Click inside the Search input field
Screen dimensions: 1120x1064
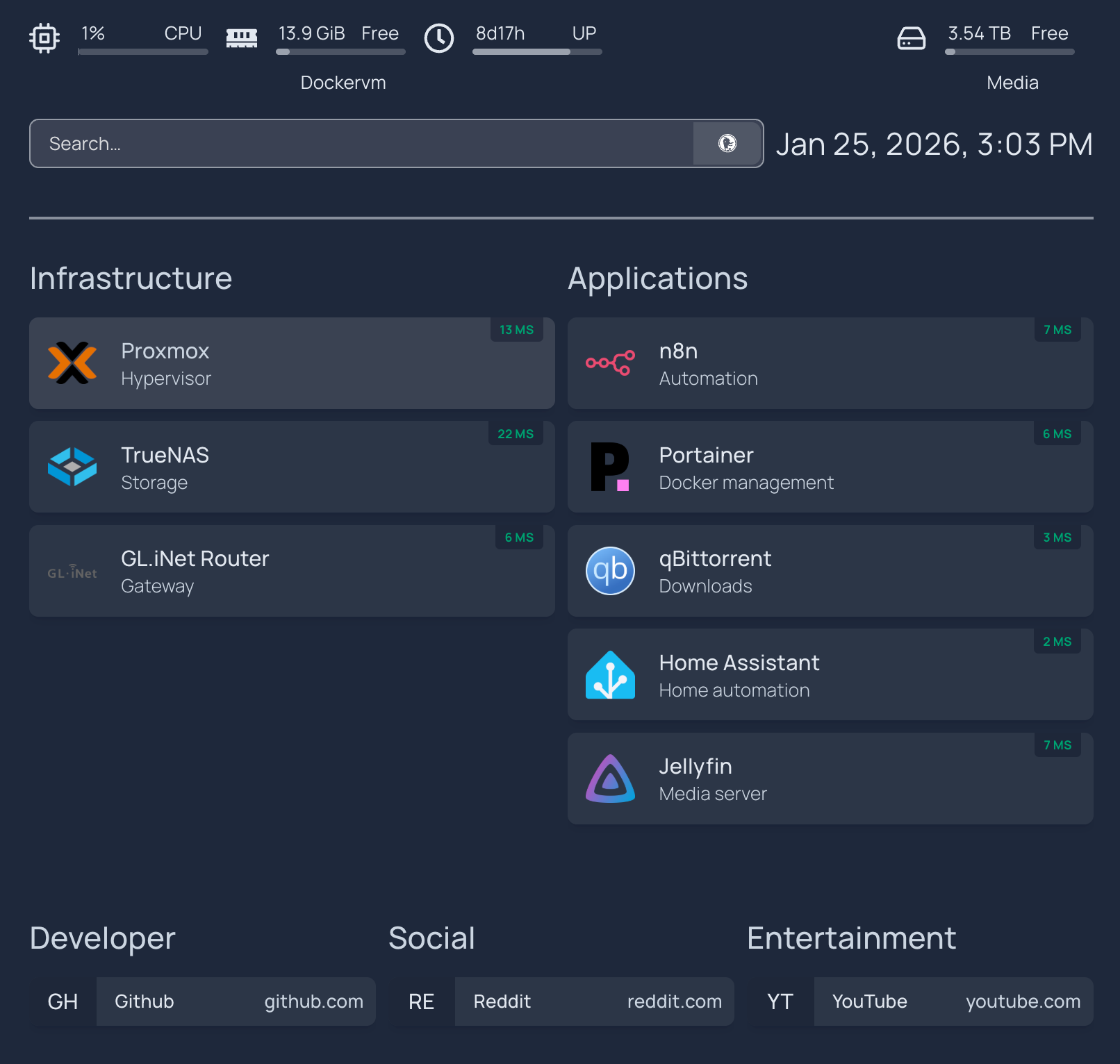278,143
